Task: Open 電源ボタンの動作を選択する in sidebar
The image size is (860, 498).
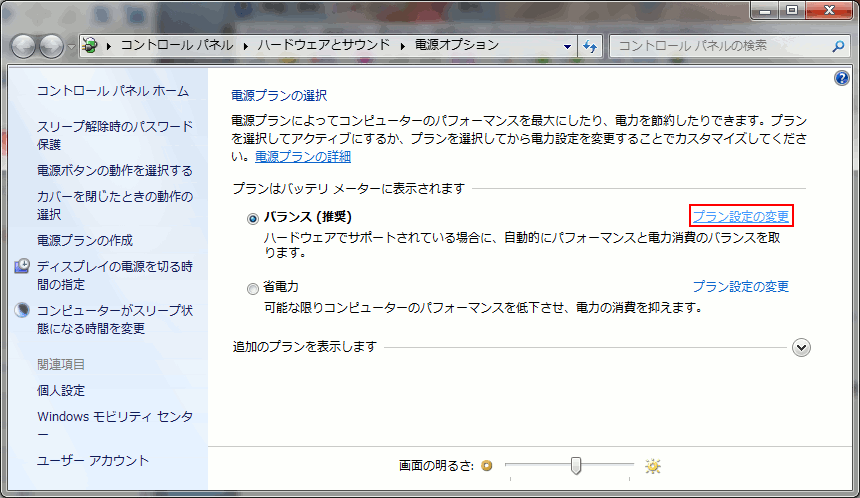Action: pyautogui.click(x=115, y=171)
